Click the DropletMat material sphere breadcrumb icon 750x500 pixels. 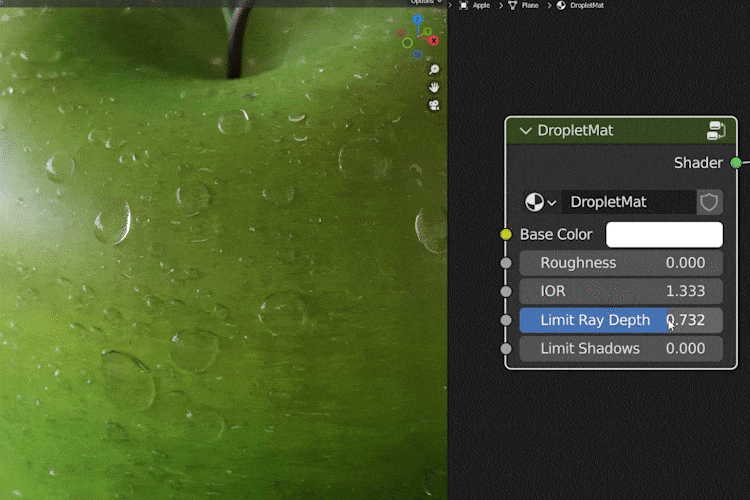click(x=561, y=5)
